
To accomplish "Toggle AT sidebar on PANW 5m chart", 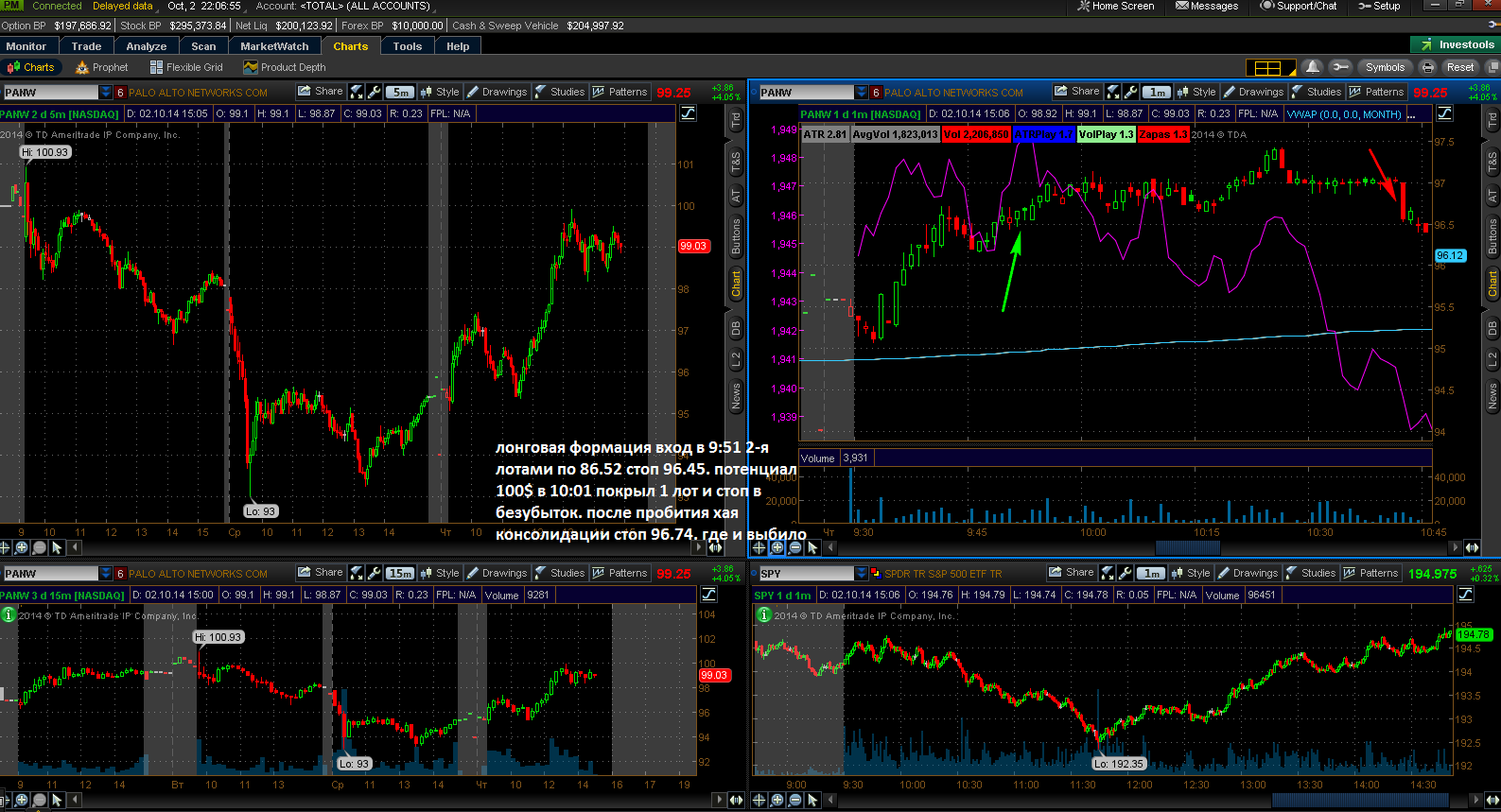I will point(736,196).
